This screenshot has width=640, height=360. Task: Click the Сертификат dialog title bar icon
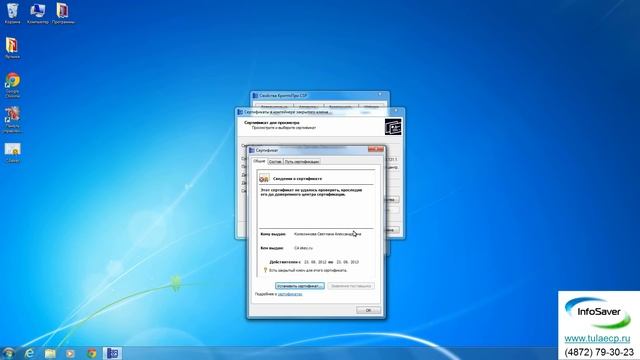[x=252, y=150]
